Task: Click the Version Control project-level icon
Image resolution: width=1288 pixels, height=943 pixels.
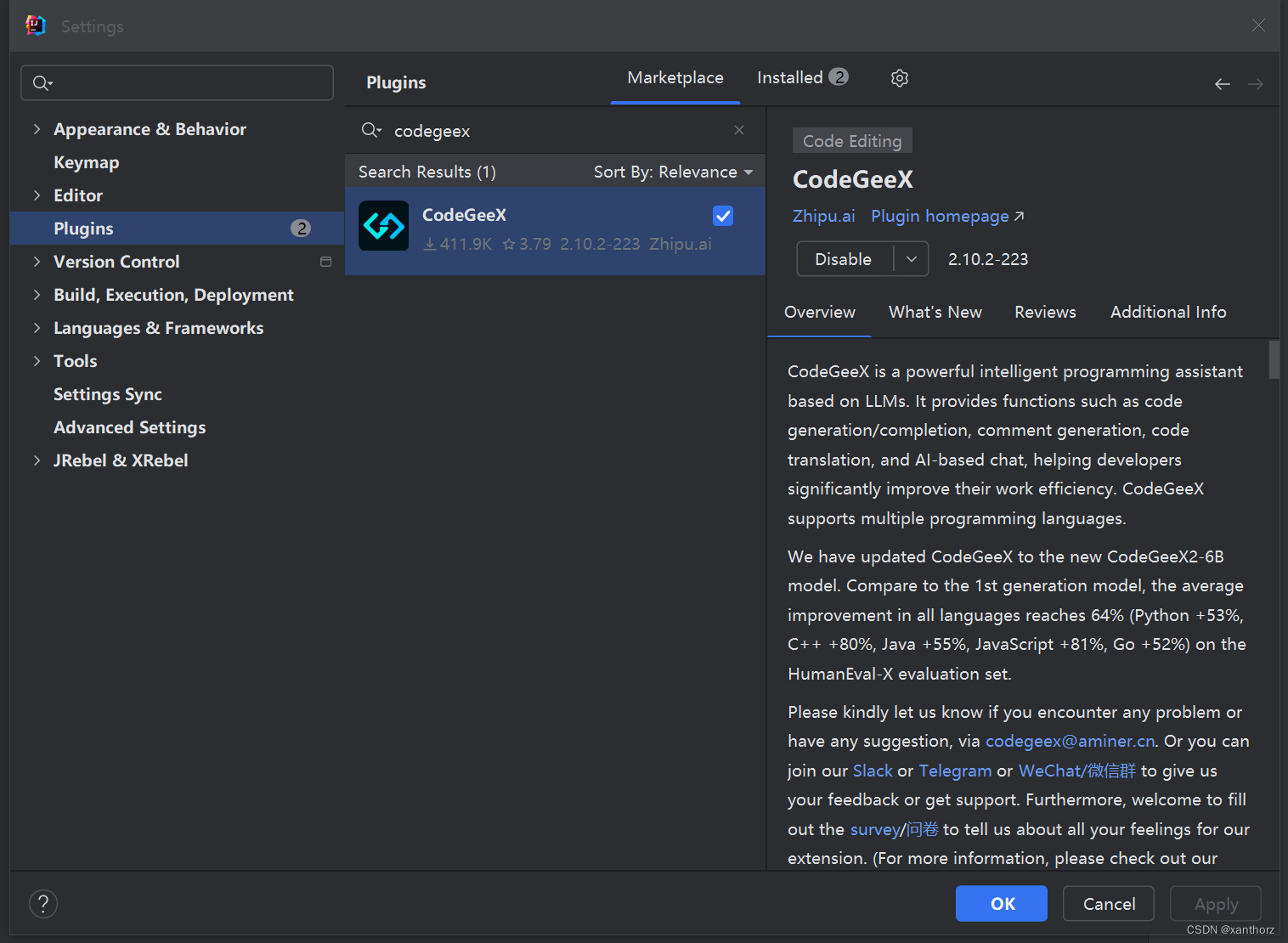Action: pos(325,262)
